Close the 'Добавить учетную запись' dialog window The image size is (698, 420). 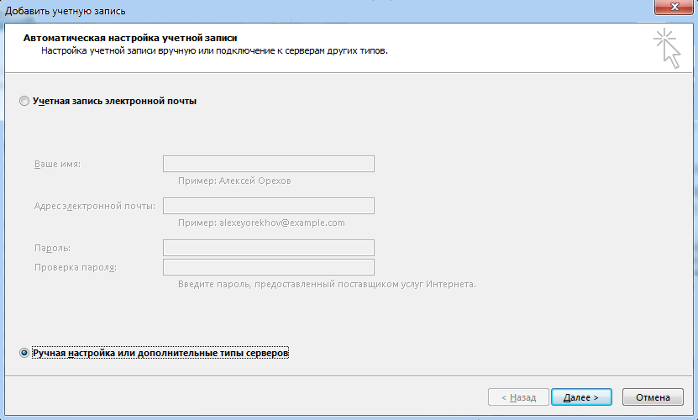click(x=669, y=8)
